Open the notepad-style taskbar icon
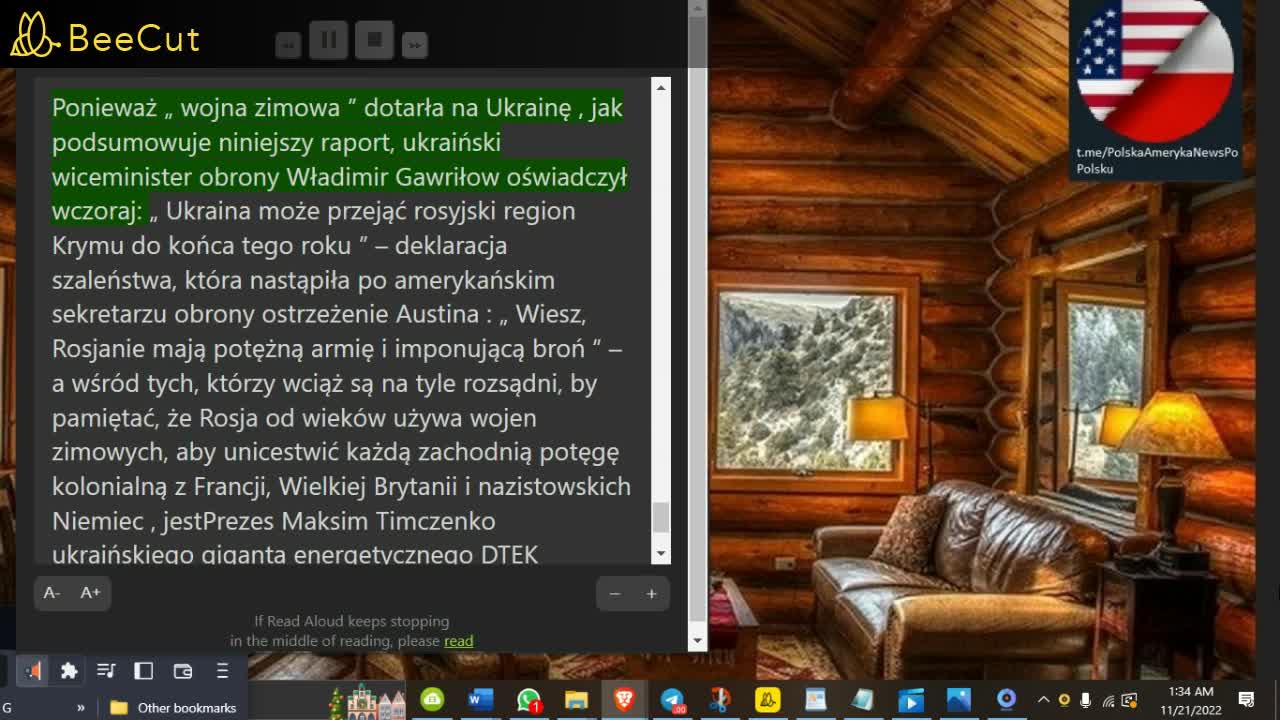Image resolution: width=1280 pixels, height=720 pixels. pos(863,700)
